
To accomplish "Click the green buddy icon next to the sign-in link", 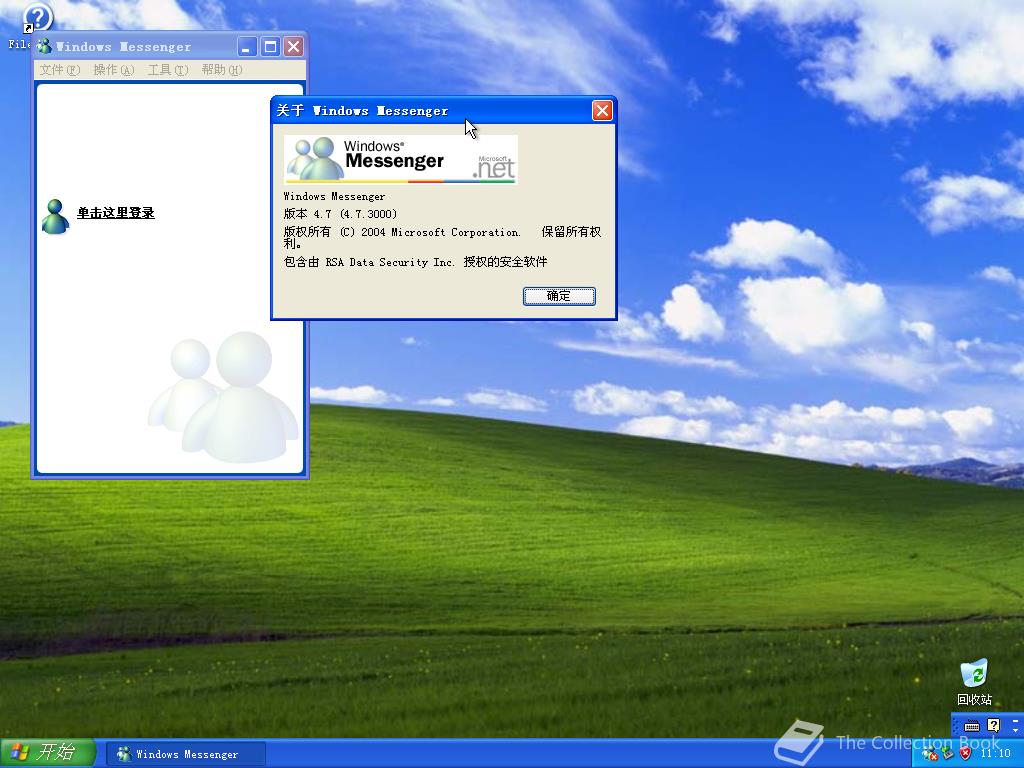I will 56,216.
